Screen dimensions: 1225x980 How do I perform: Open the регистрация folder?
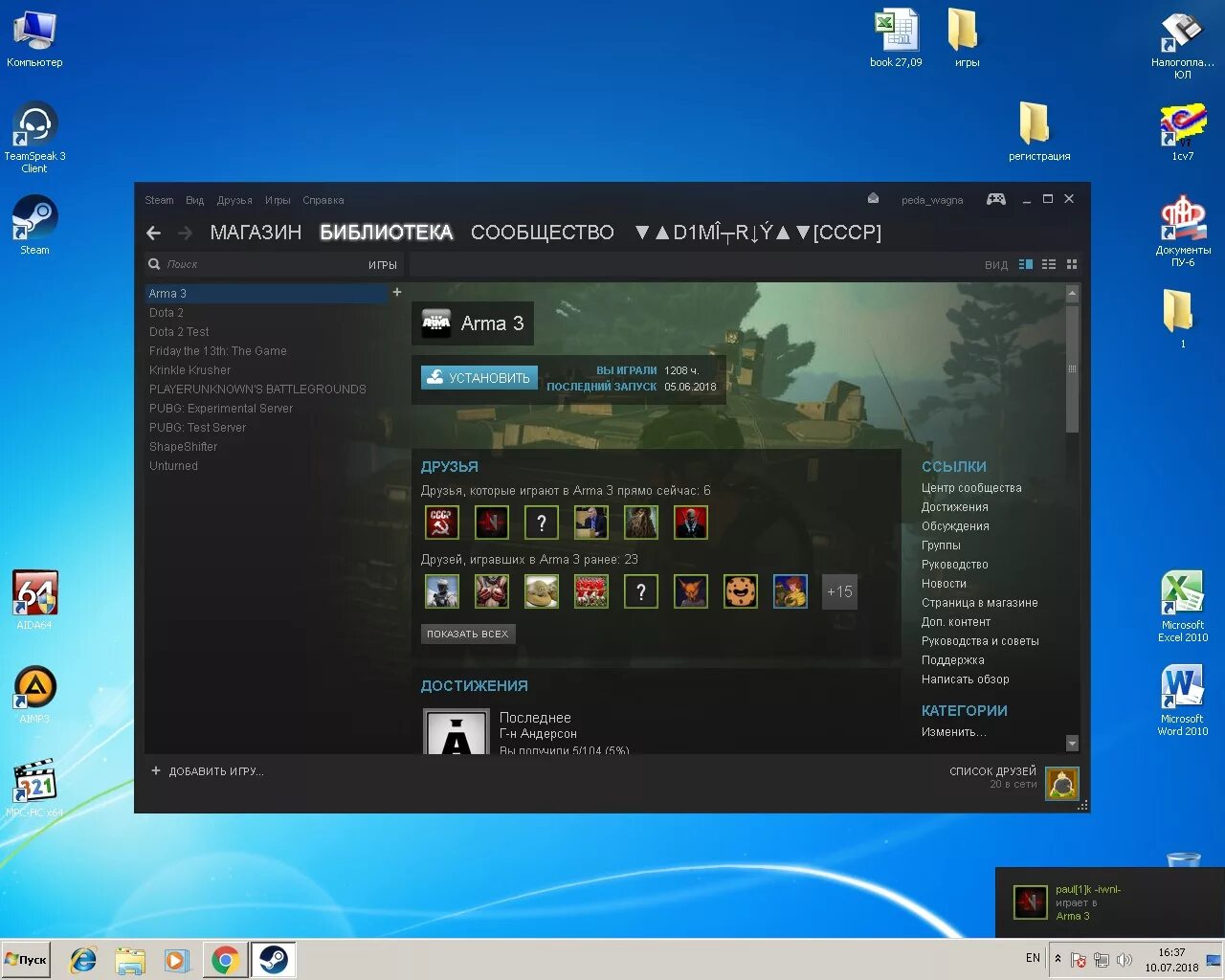pyautogui.click(x=1039, y=131)
